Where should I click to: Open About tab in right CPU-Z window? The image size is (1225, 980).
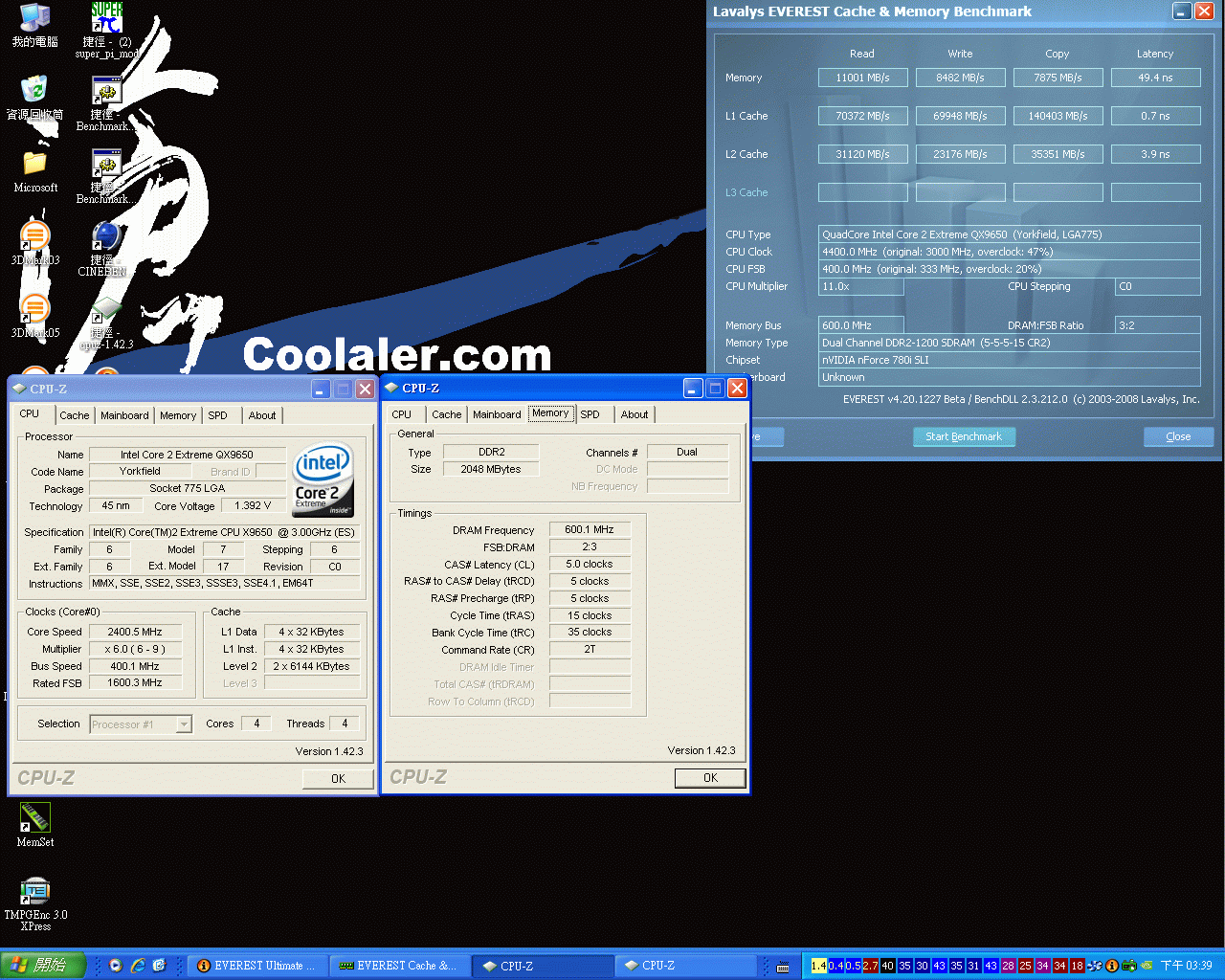coord(635,414)
